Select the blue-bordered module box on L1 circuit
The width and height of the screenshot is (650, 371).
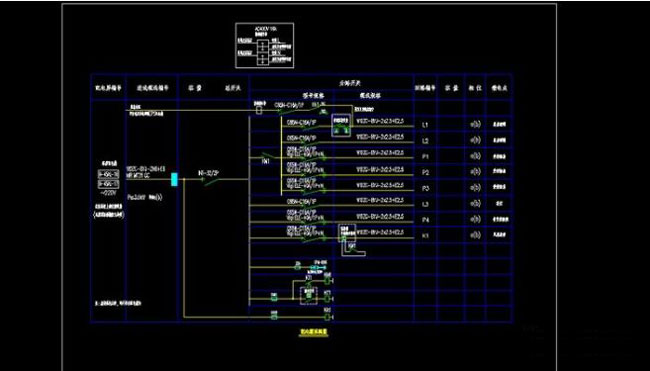tap(341, 125)
